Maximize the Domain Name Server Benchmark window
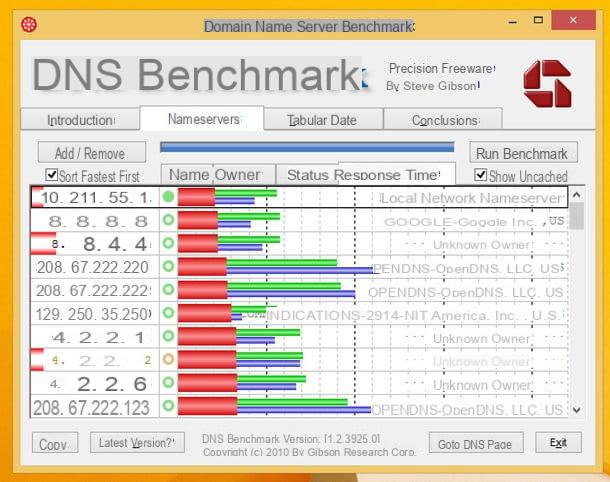The width and height of the screenshot is (610, 482). pos(538,20)
